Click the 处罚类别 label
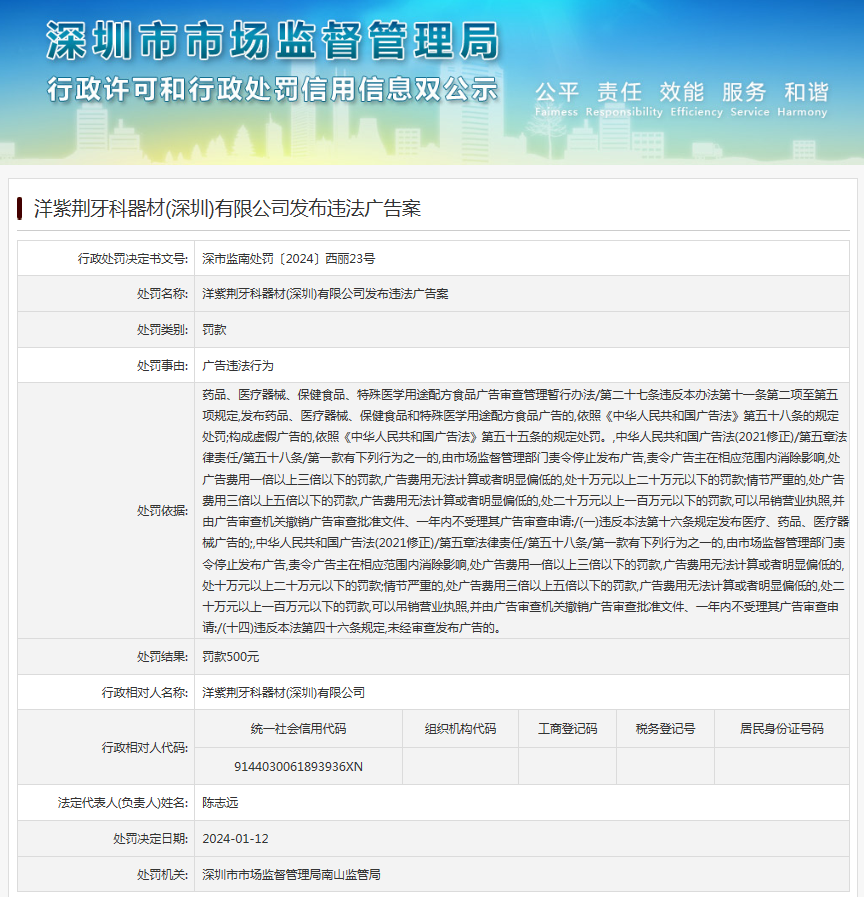Screen dimensions: 864x897 163,330
